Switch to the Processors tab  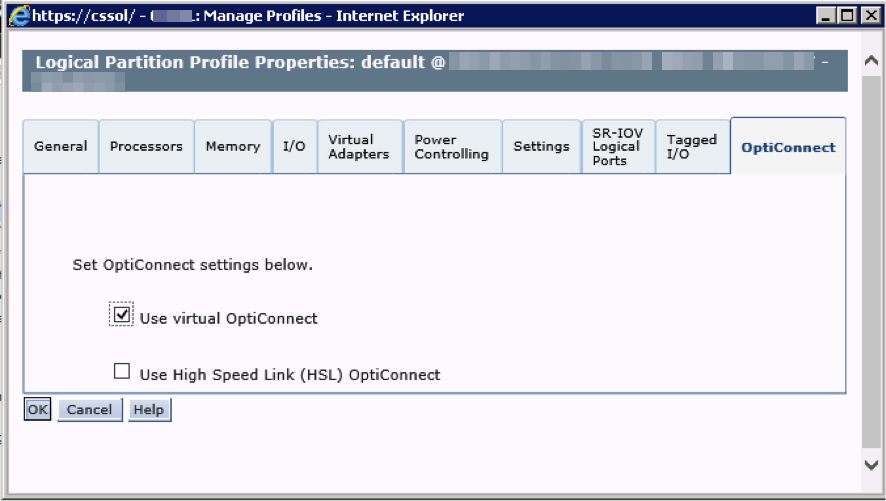pyautogui.click(x=146, y=147)
